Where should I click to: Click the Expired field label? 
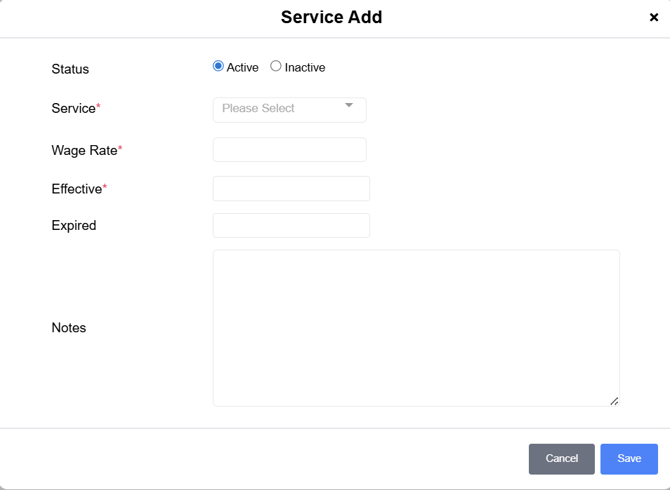[x=74, y=226]
